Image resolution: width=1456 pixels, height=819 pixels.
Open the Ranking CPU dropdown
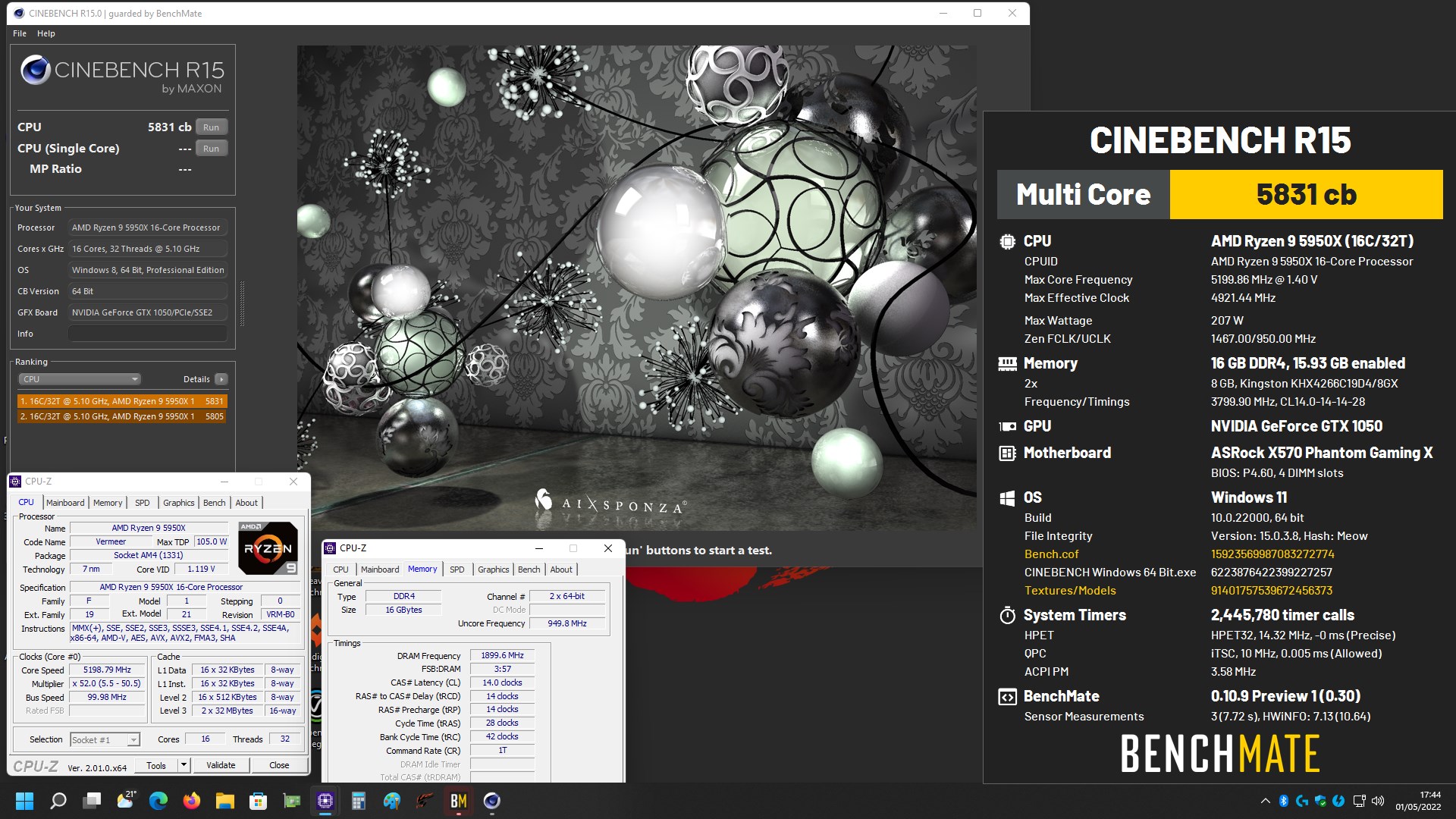click(80, 379)
